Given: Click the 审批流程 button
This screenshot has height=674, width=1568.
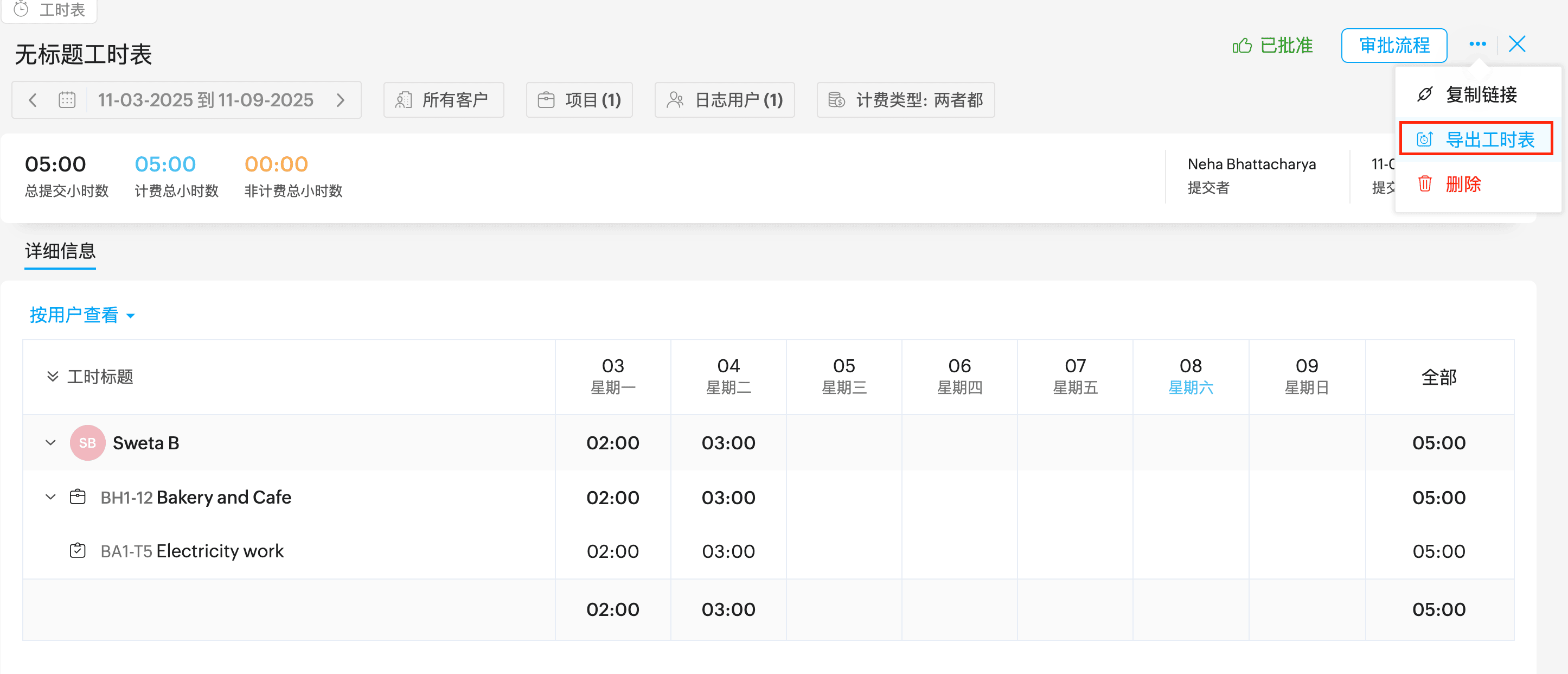Looking at the screenshot, I should click(1393, 46).
